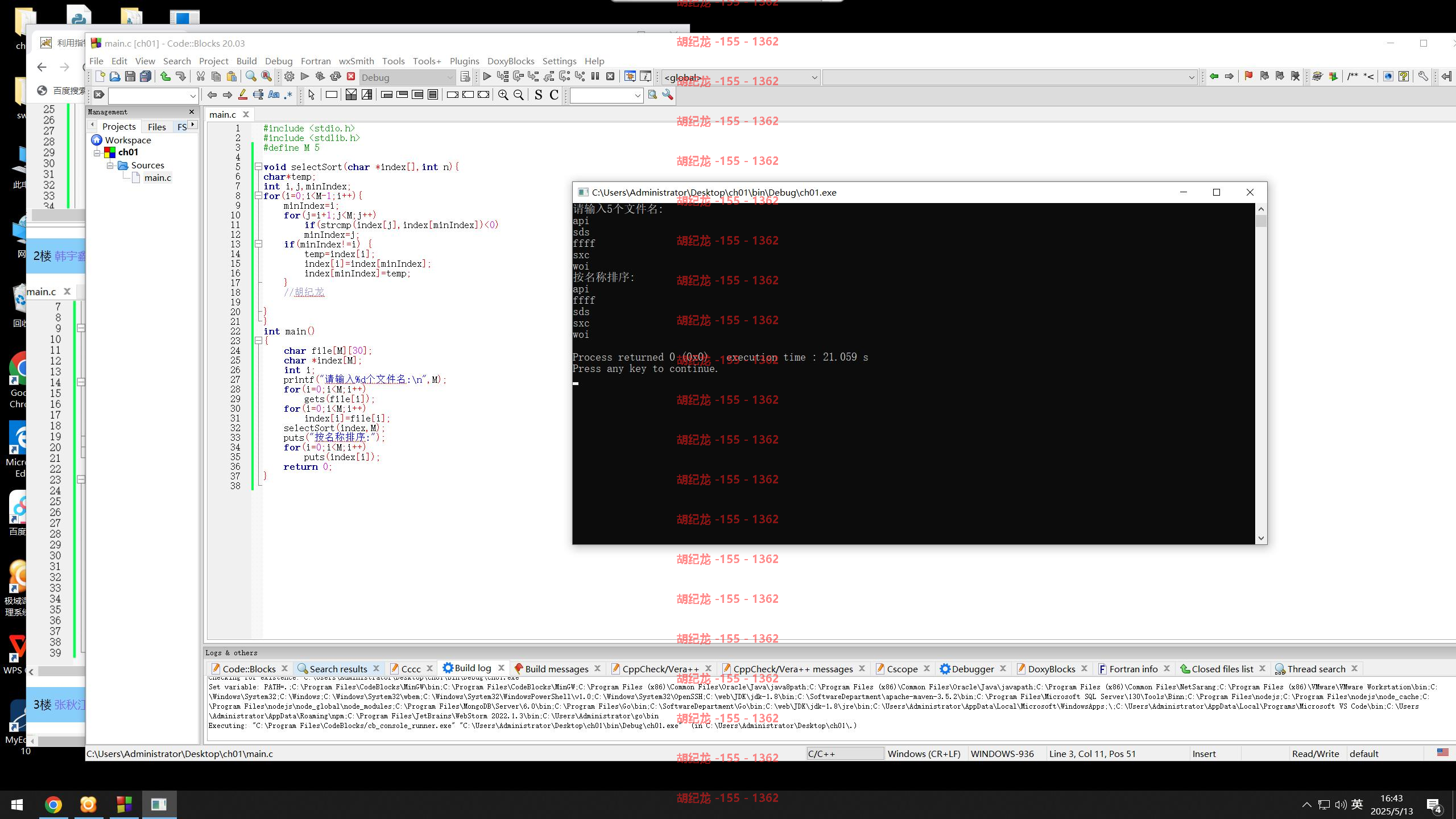Collapse the ch01 project tree node
This screenshot has height=819, width=1456.
point(97,152)
